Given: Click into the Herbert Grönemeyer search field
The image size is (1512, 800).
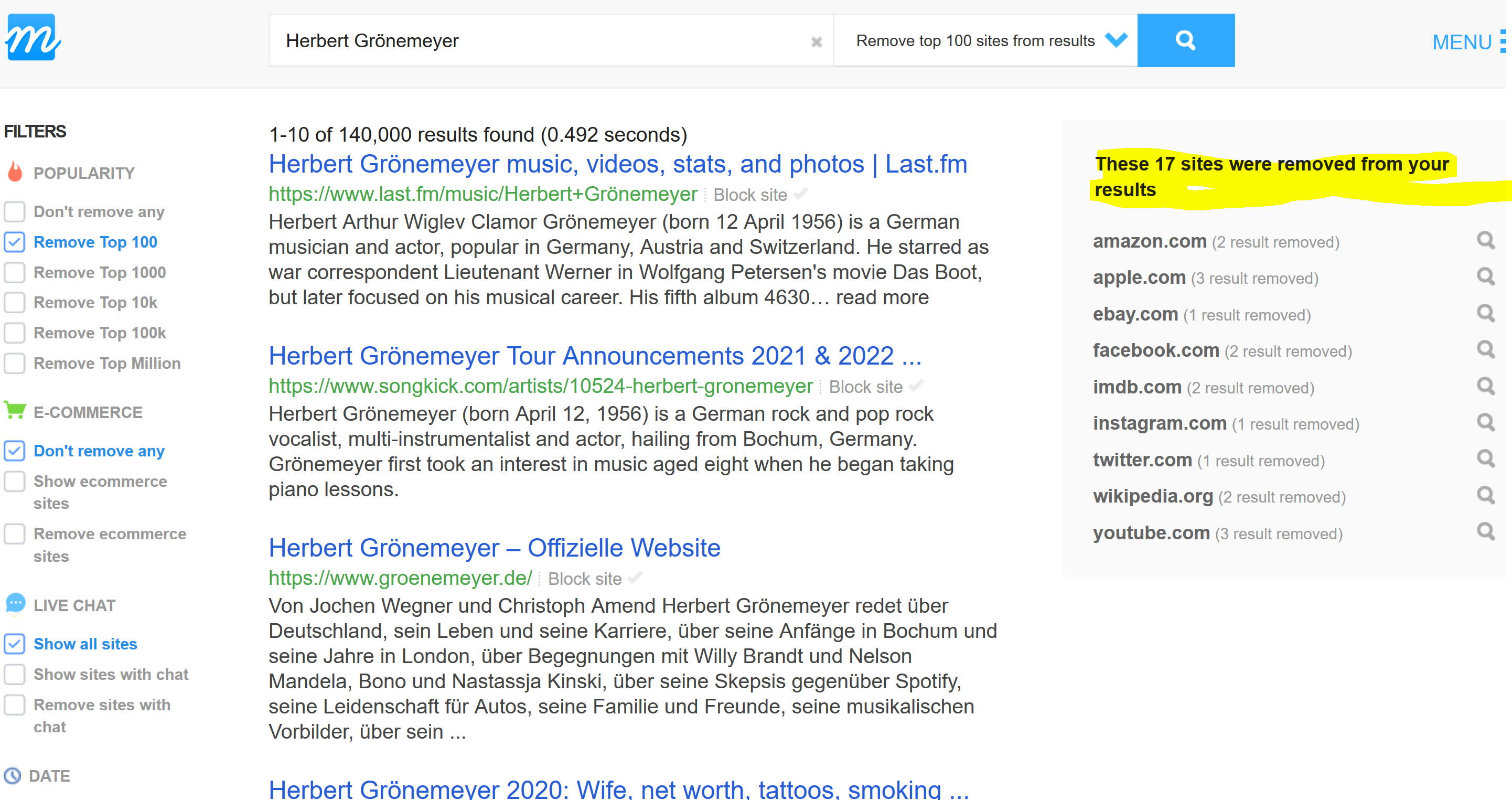Looking at the screenshot, I should [x=540, y=40].
